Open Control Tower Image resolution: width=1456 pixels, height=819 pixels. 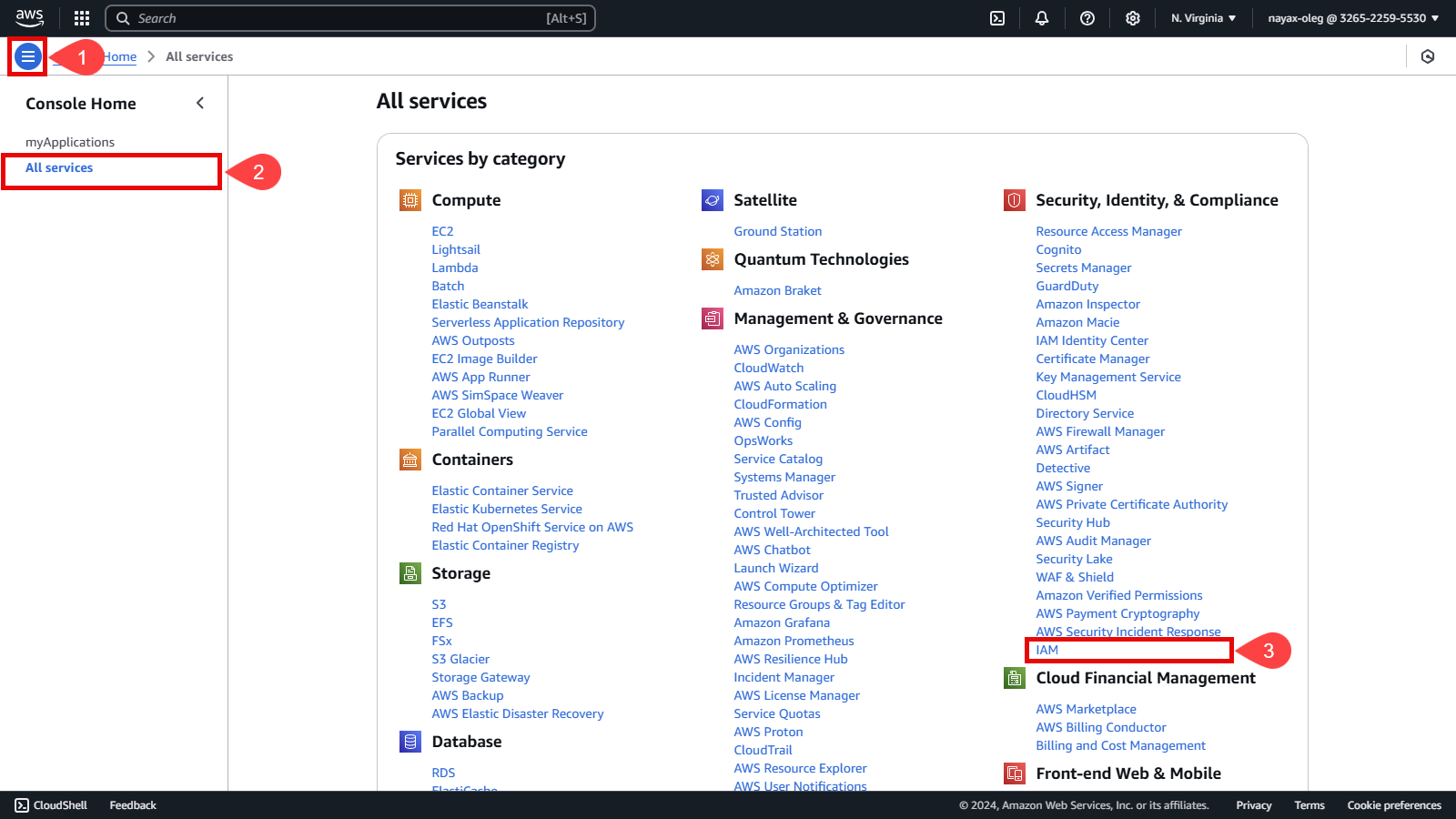(774, 513)
